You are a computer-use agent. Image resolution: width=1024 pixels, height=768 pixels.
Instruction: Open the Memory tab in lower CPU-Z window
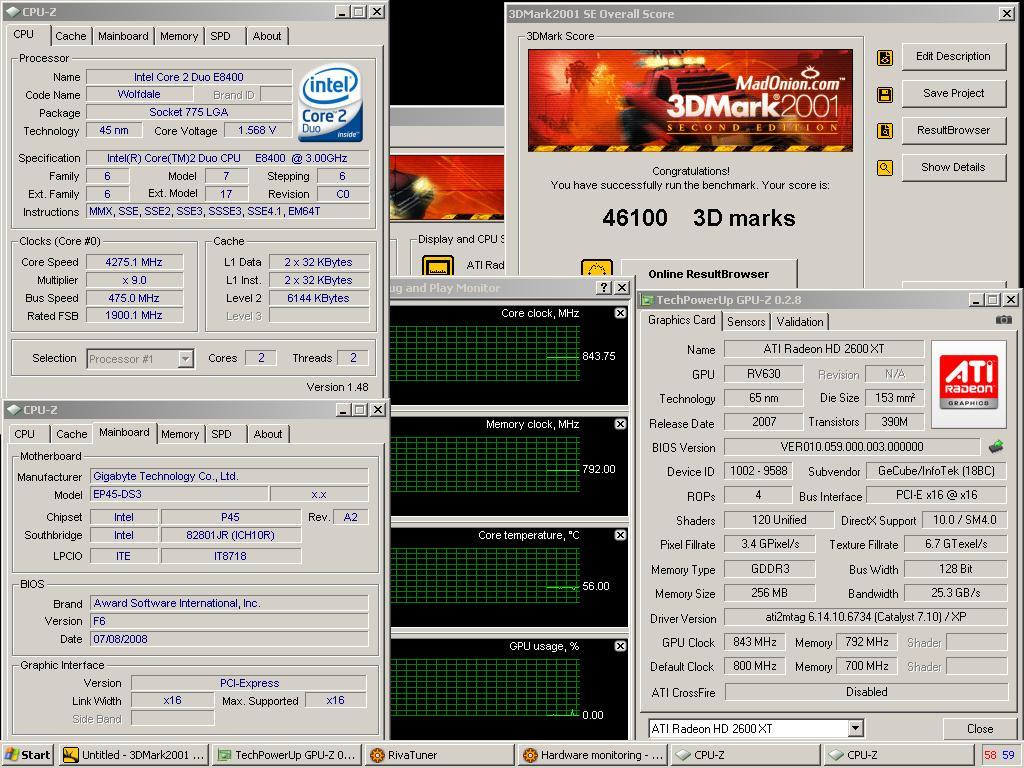point(180,434)
